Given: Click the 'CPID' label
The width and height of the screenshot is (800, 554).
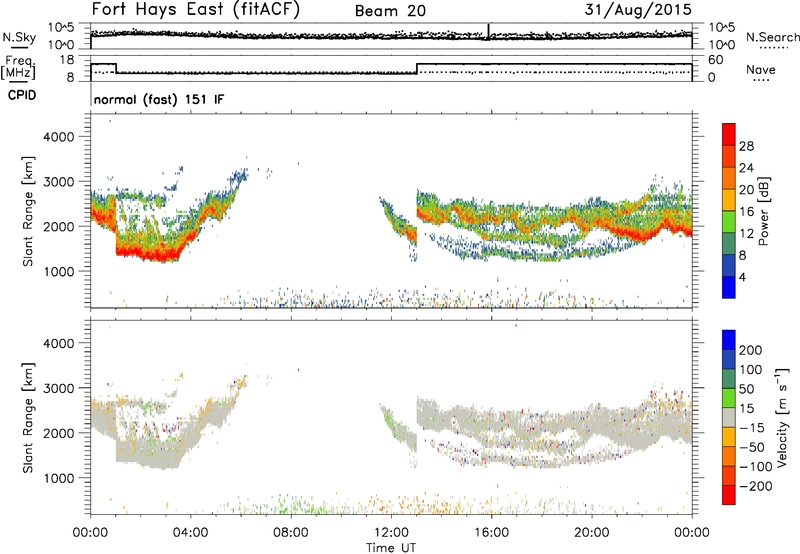Looking at the screenshot, I should click(x=22, y=95).
